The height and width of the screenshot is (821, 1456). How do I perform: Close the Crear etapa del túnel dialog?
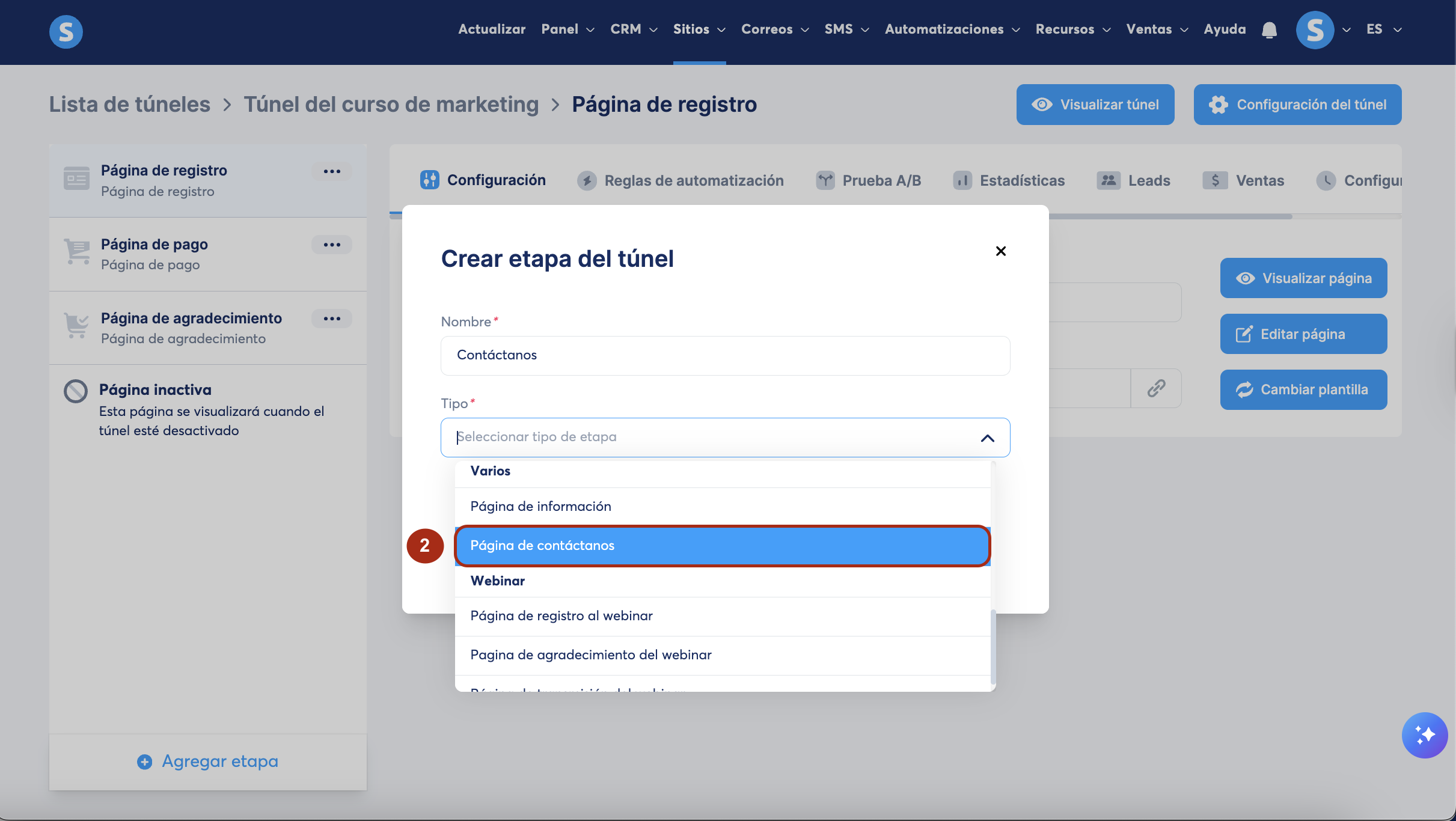pyautogui.click(x=1001, y=251)
